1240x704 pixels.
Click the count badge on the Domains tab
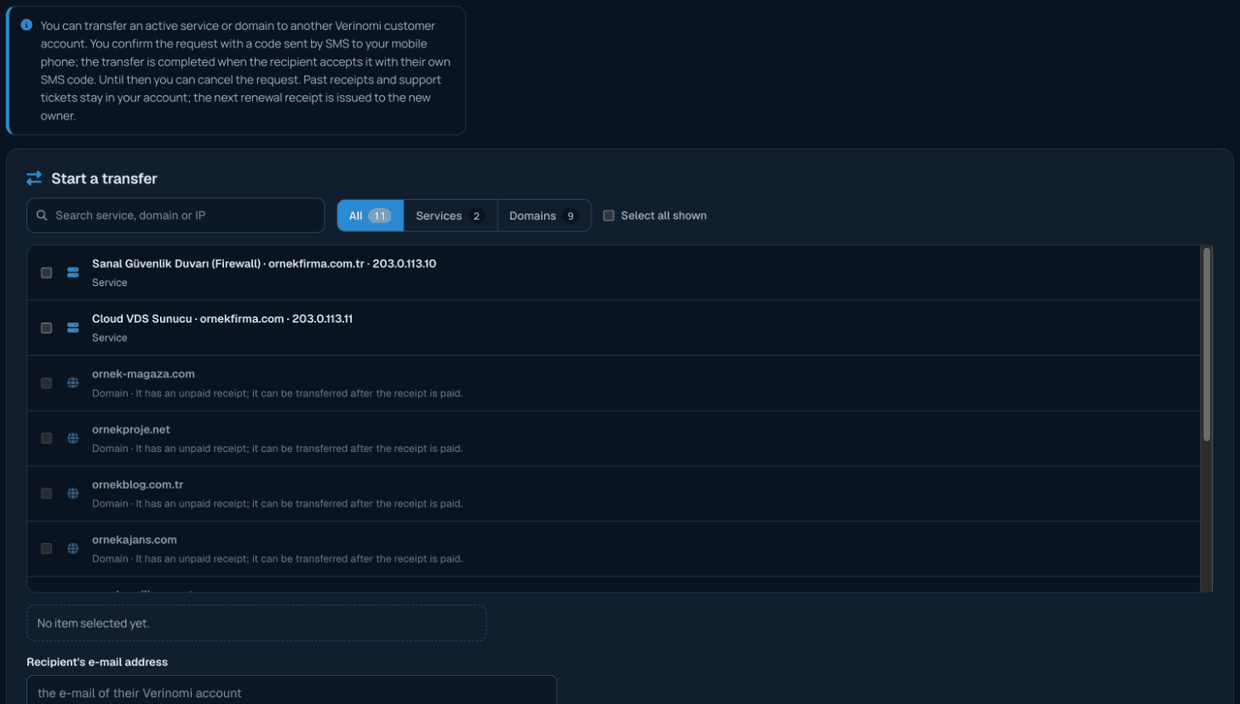click(570, 216)
